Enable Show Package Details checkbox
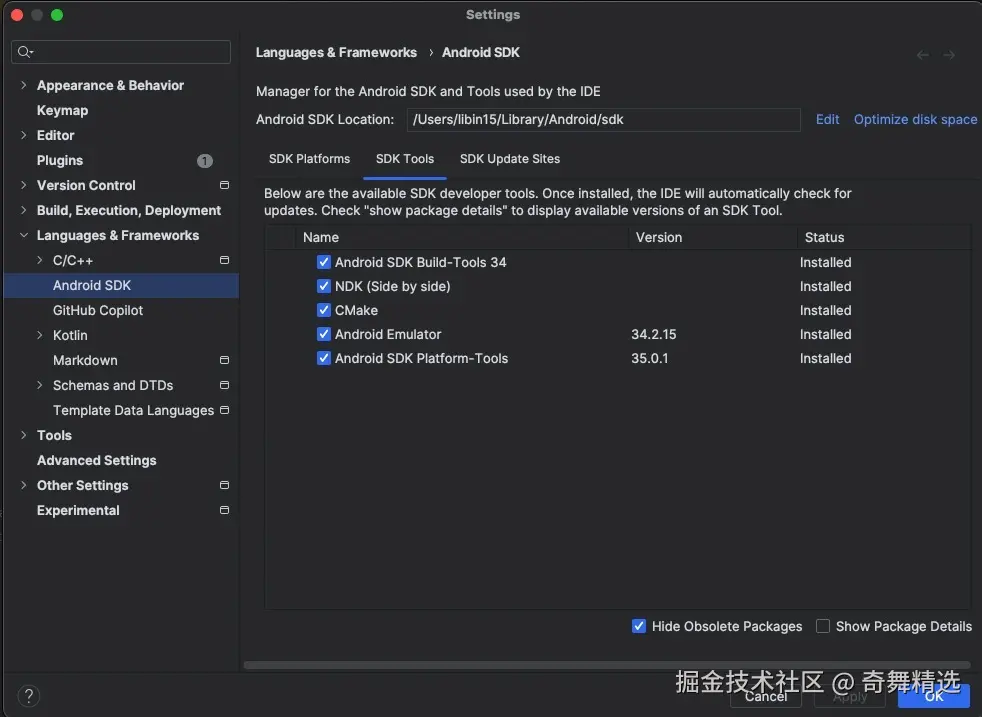Screen dimensions: 982x717 coord(823,626)
